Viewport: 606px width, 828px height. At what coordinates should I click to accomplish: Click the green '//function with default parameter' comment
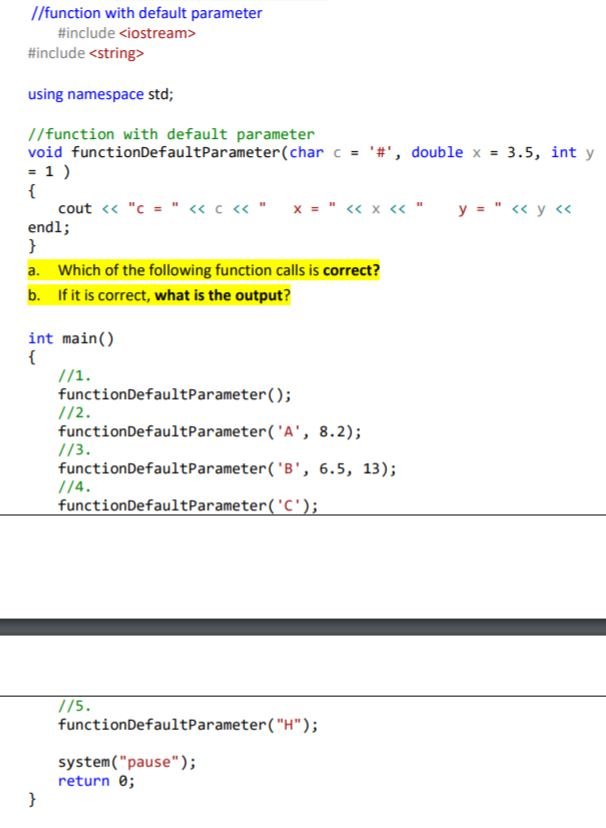(171, 134)
